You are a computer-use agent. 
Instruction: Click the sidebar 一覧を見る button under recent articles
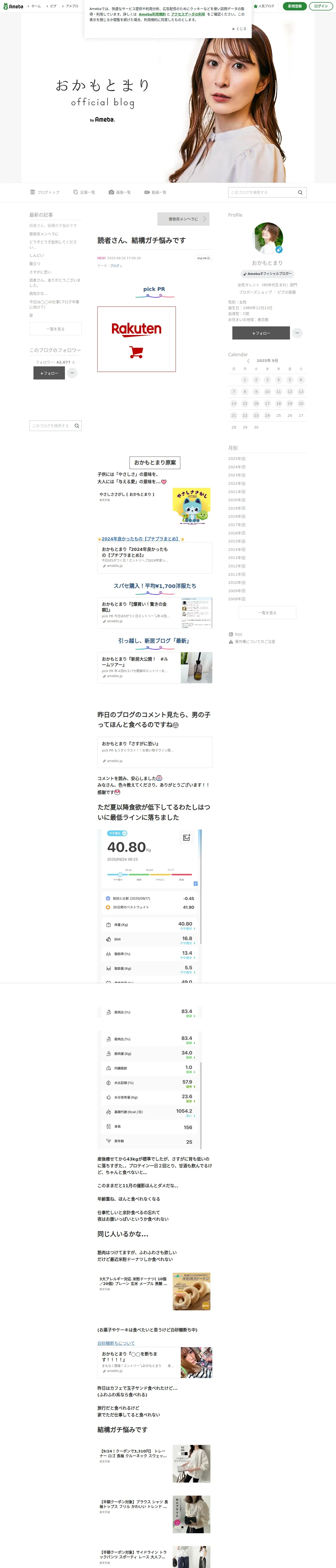click(55, 329)
